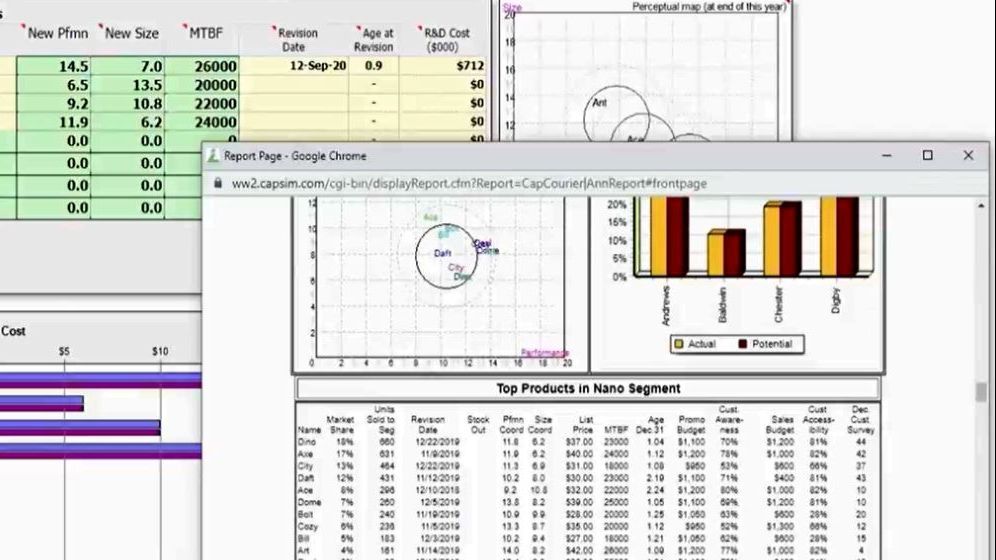Click the $37.00 list price value

click(579, 442)
